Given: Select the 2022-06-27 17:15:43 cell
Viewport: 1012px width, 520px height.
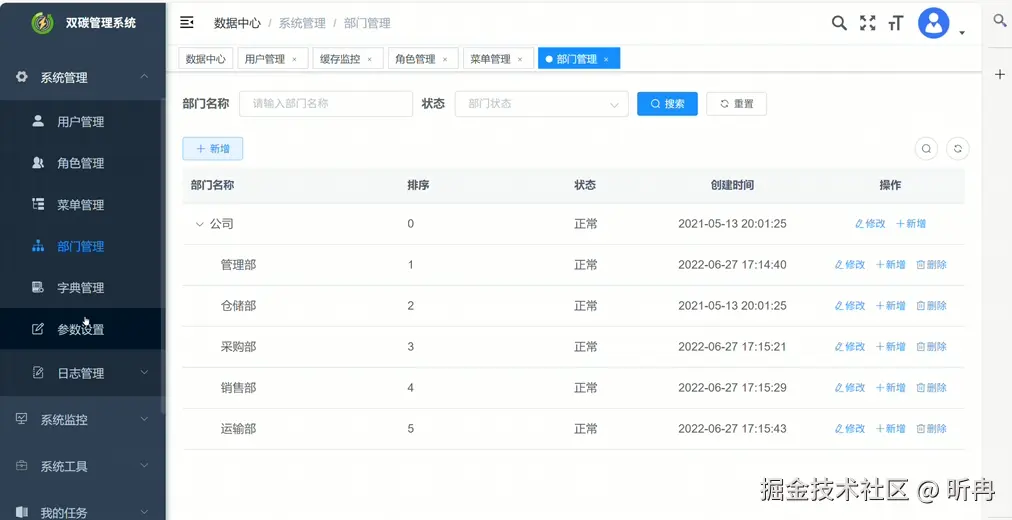Looking at the screenshot, I should tap(732, 428).
